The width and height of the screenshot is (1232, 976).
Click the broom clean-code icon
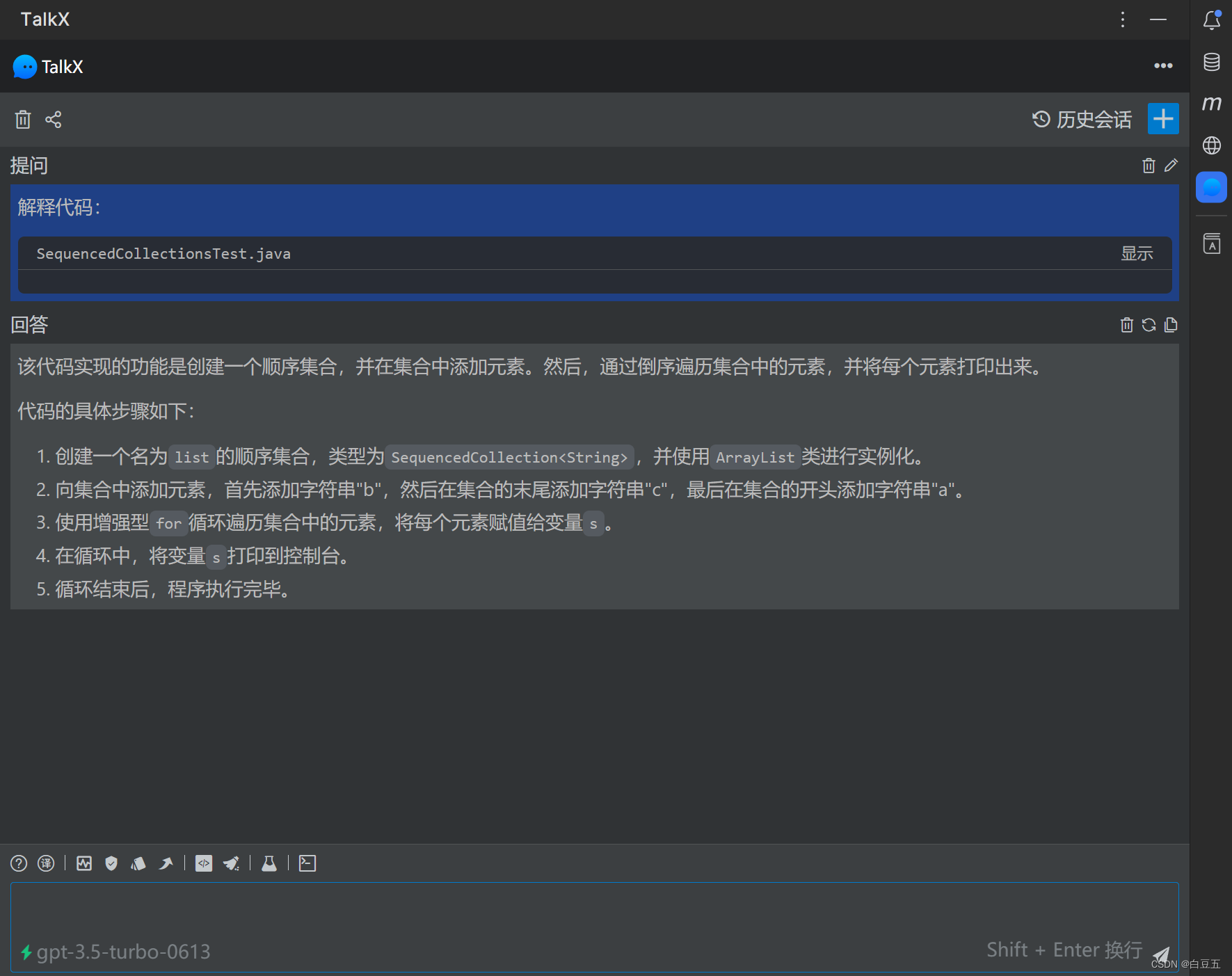232,863
